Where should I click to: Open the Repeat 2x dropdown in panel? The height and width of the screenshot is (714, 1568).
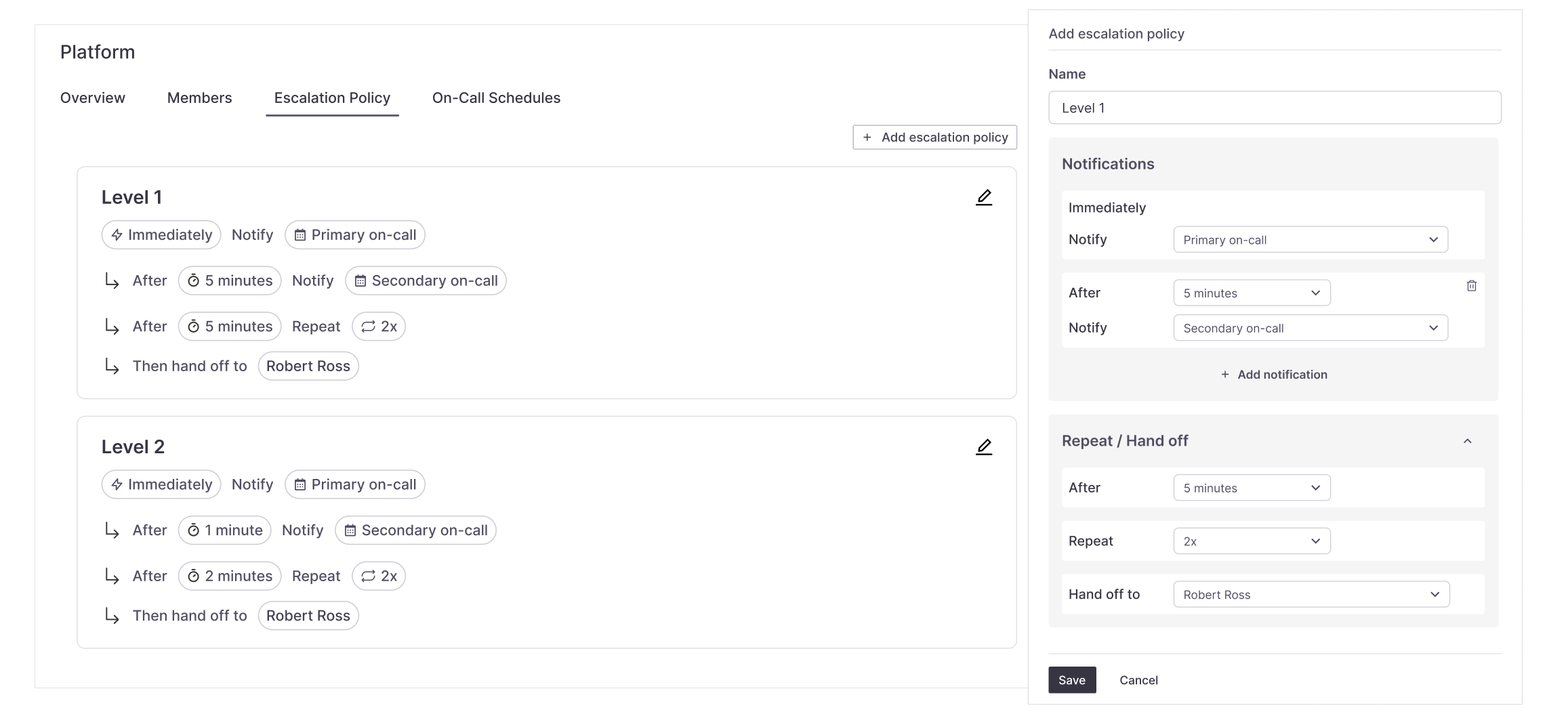pos(1252,541)
